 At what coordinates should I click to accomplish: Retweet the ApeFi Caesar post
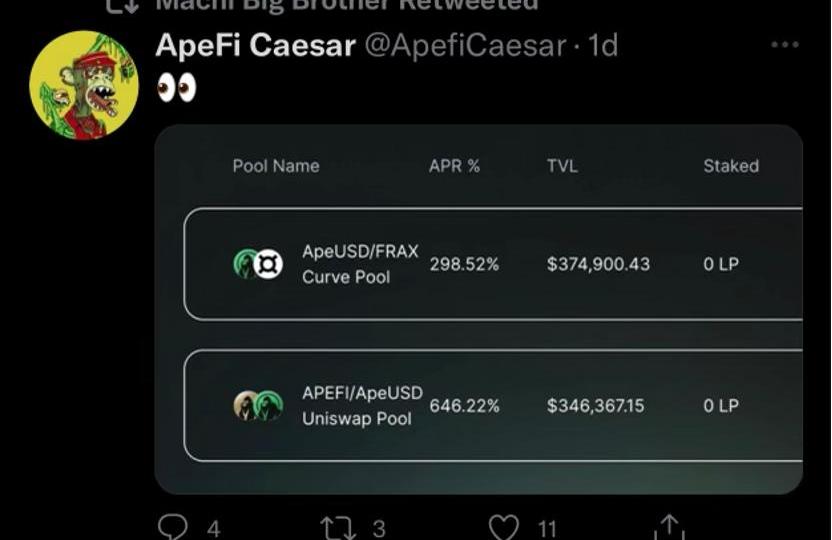click(336, 527)
